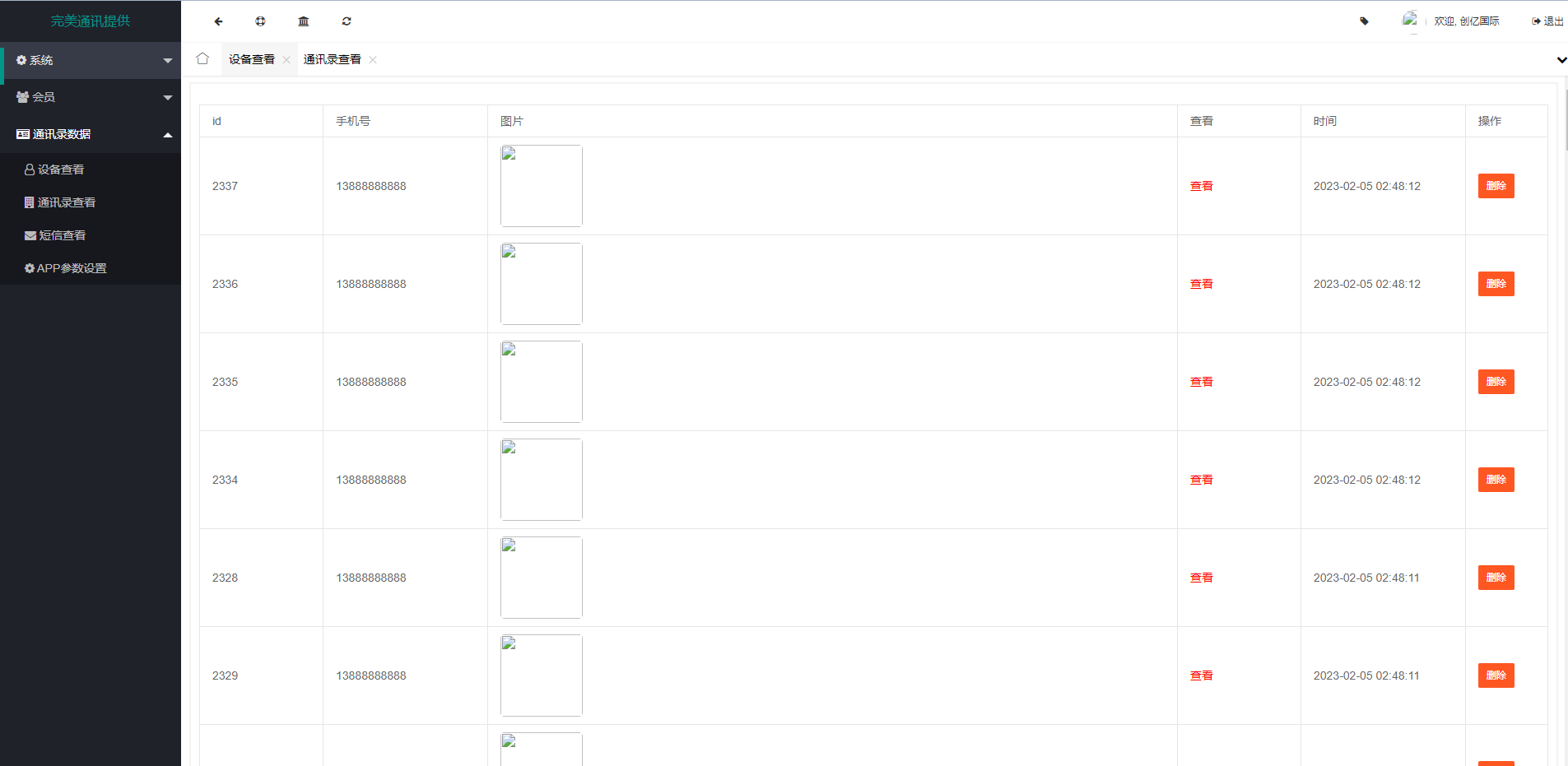Screen dimensions: 1568x766
Task: Expand the 系统 sidebar menu
Action: point(91,60)
